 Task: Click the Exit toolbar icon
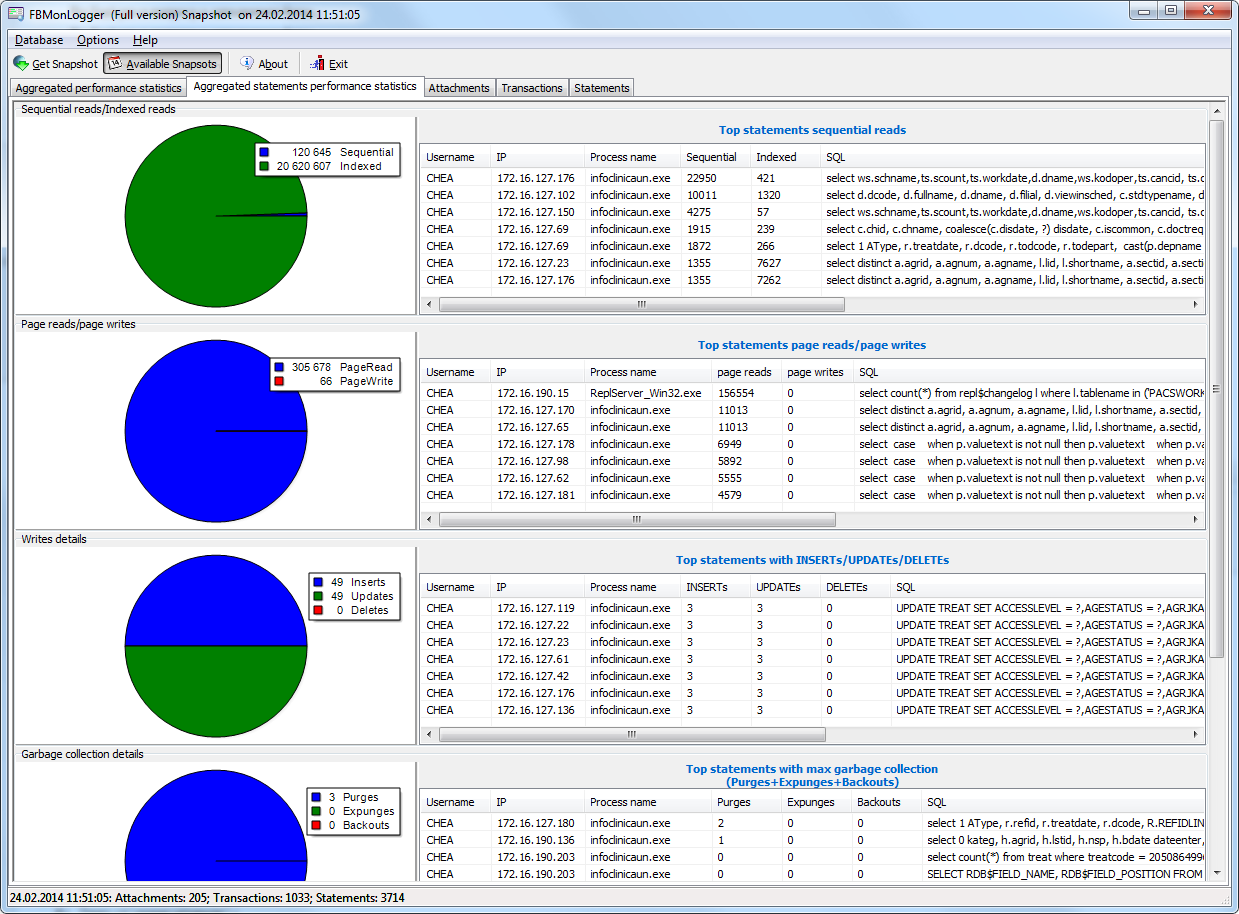[x=317, y=63]
